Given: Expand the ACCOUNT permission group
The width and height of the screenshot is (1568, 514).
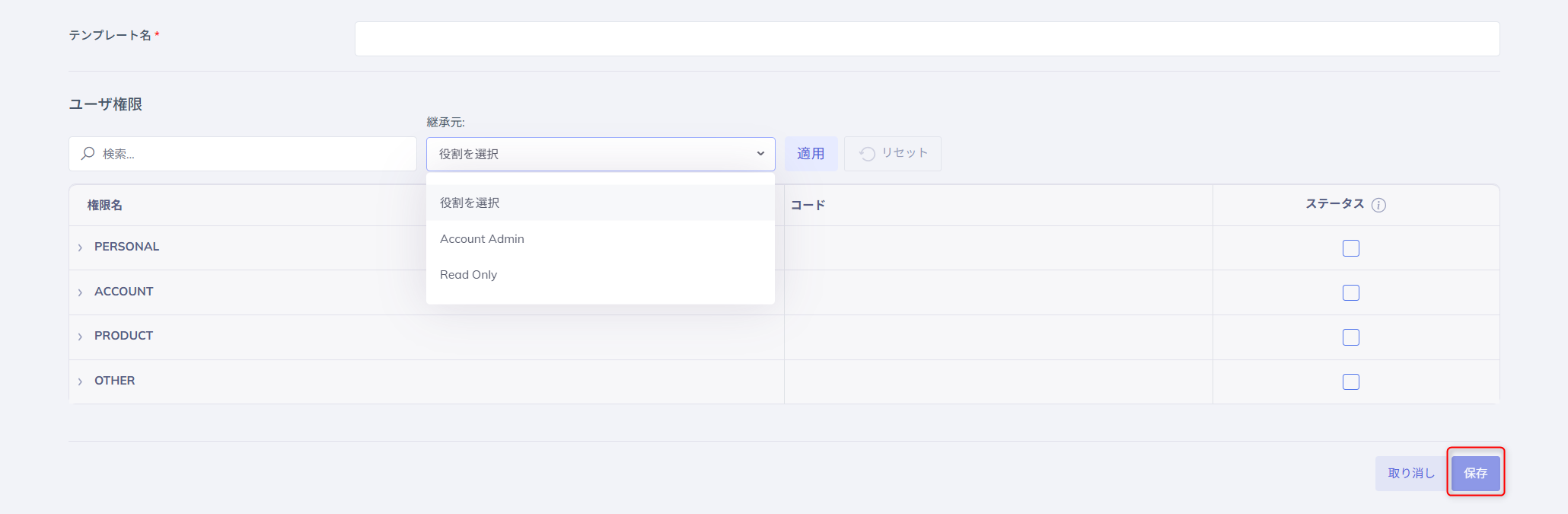Looking at the screenshot, I should (x=80, y=292).
